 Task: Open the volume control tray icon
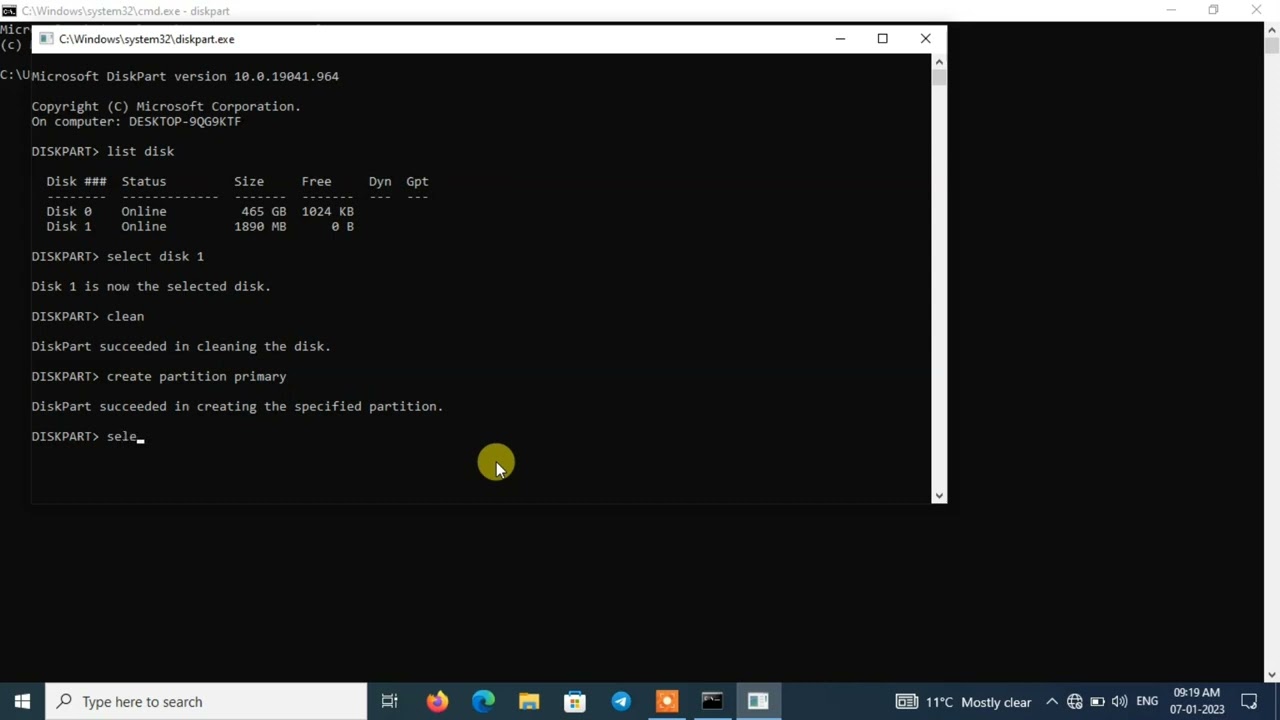pyautogui.click(x=1119, y=702)
